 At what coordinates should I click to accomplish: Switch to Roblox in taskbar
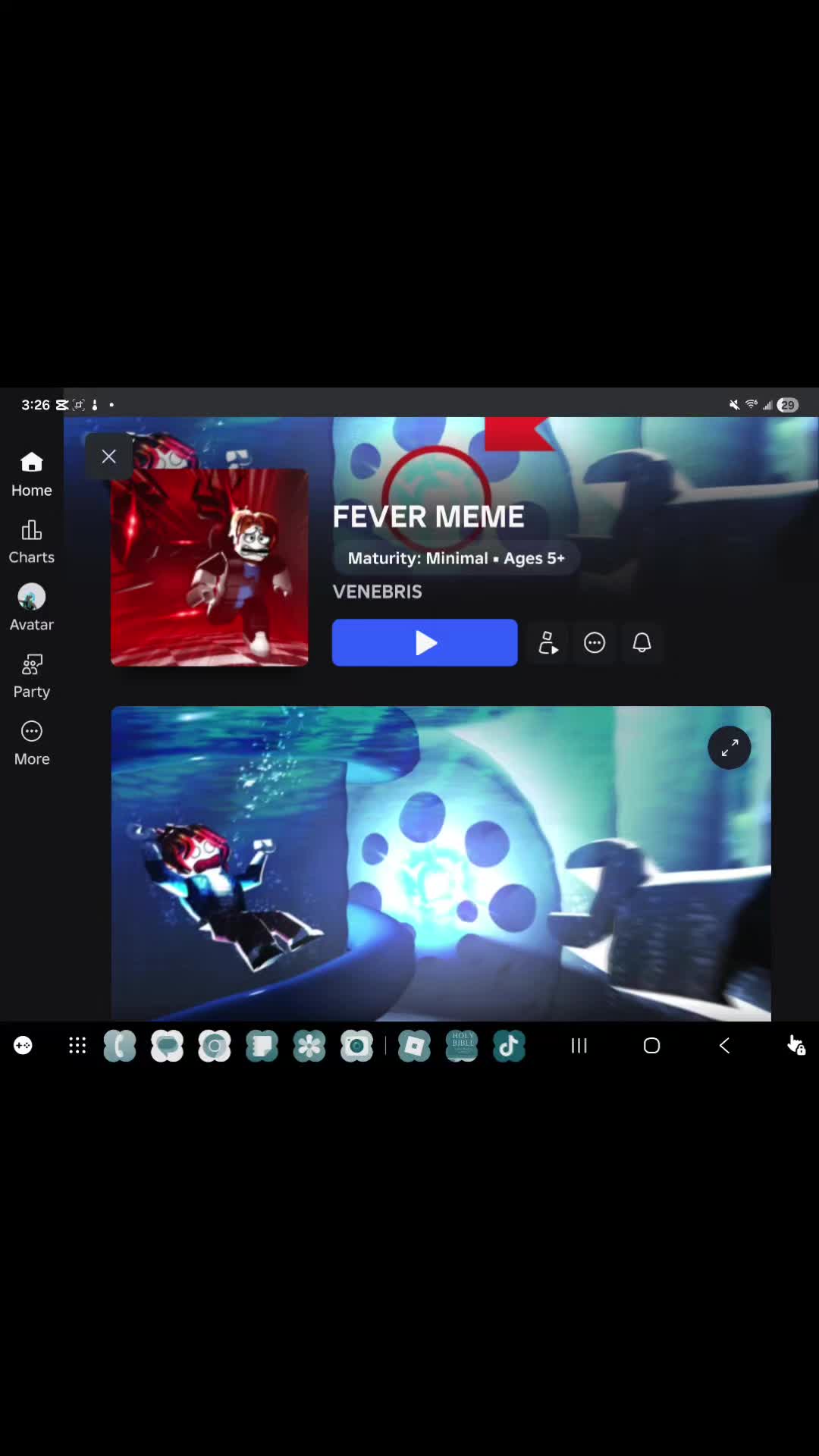[x=414, y=1046]
